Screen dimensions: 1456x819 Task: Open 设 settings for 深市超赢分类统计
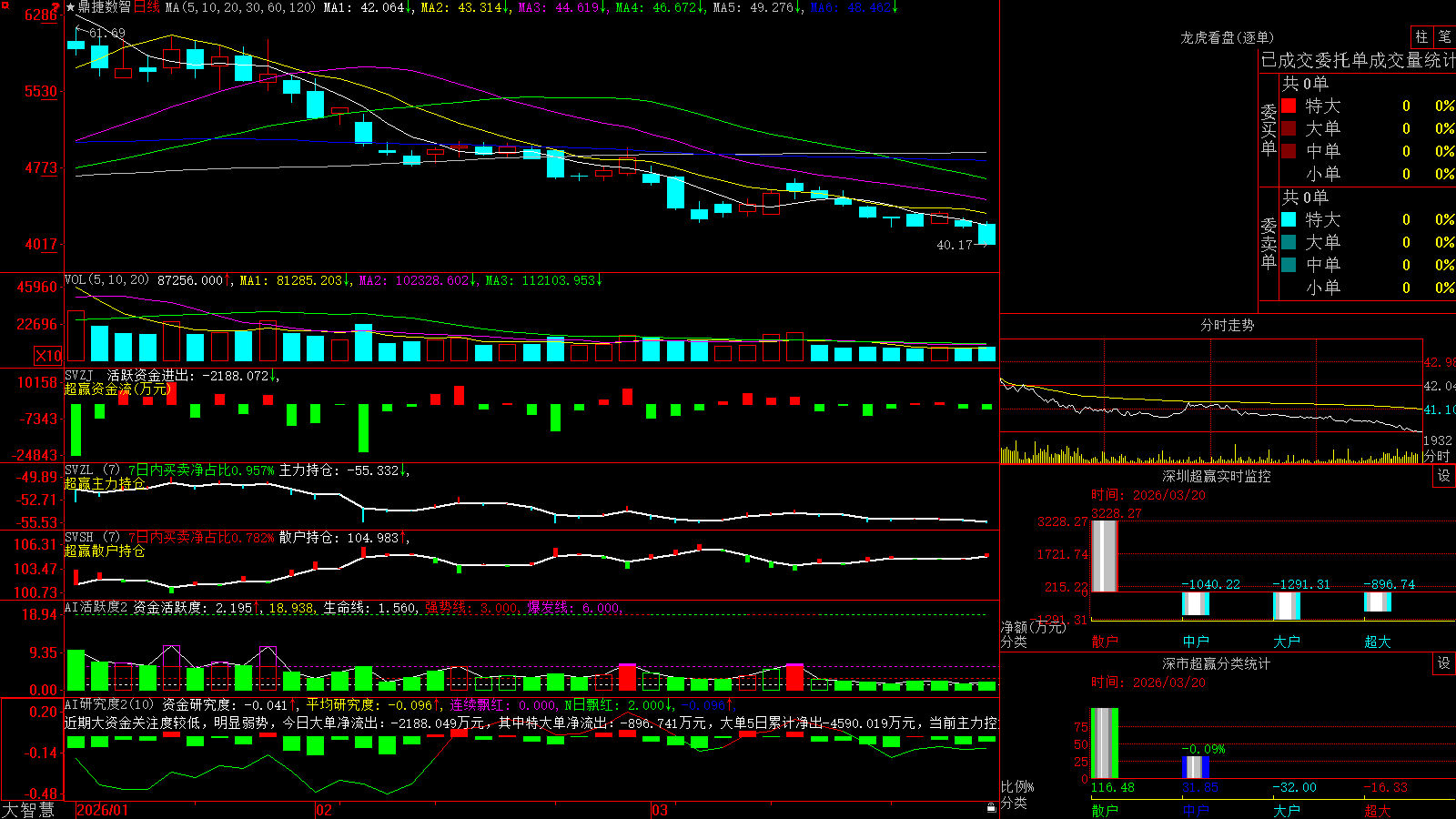[x=1444, y=663]
